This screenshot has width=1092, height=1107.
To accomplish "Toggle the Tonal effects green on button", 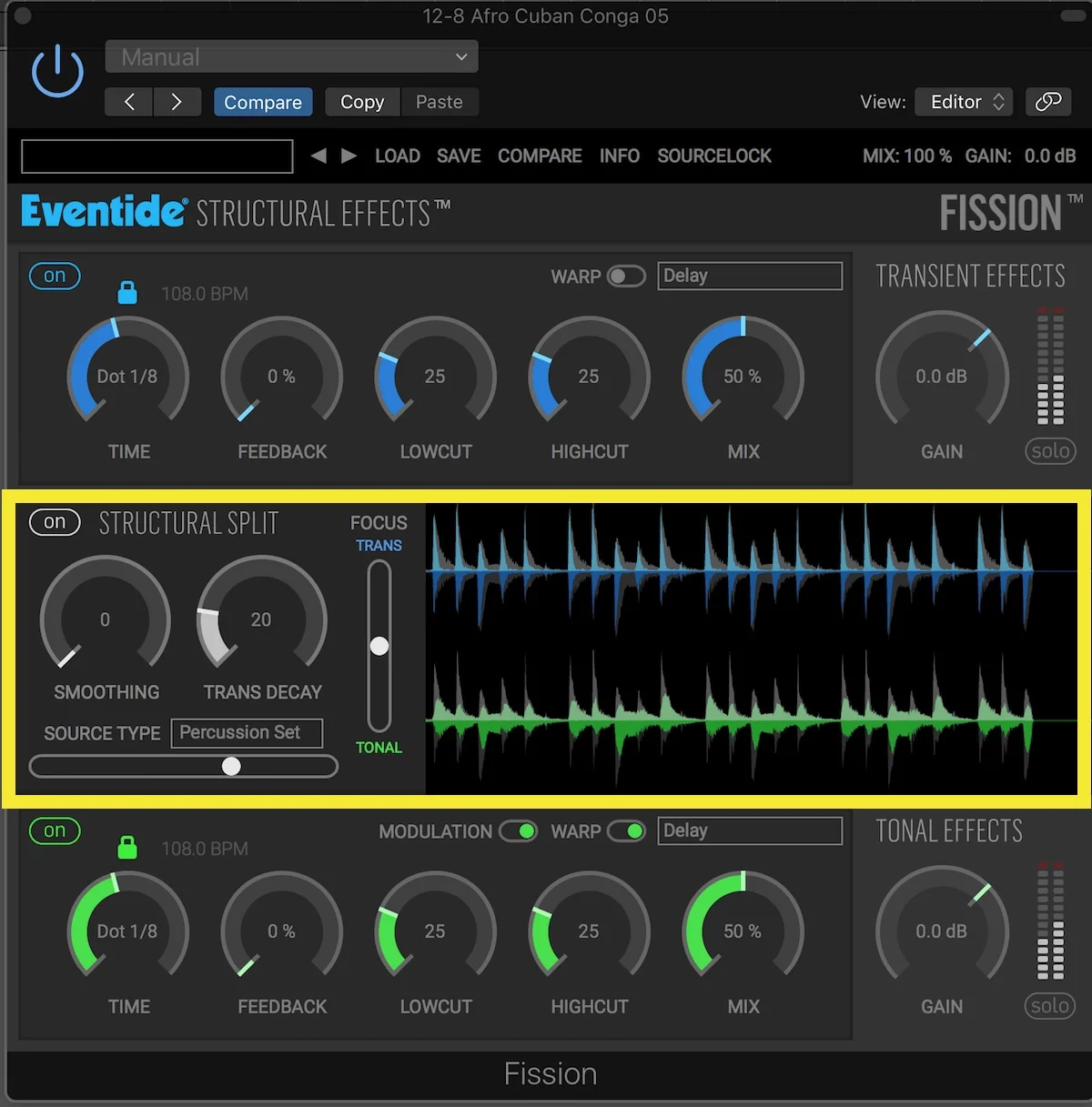I will click(55, 830).
